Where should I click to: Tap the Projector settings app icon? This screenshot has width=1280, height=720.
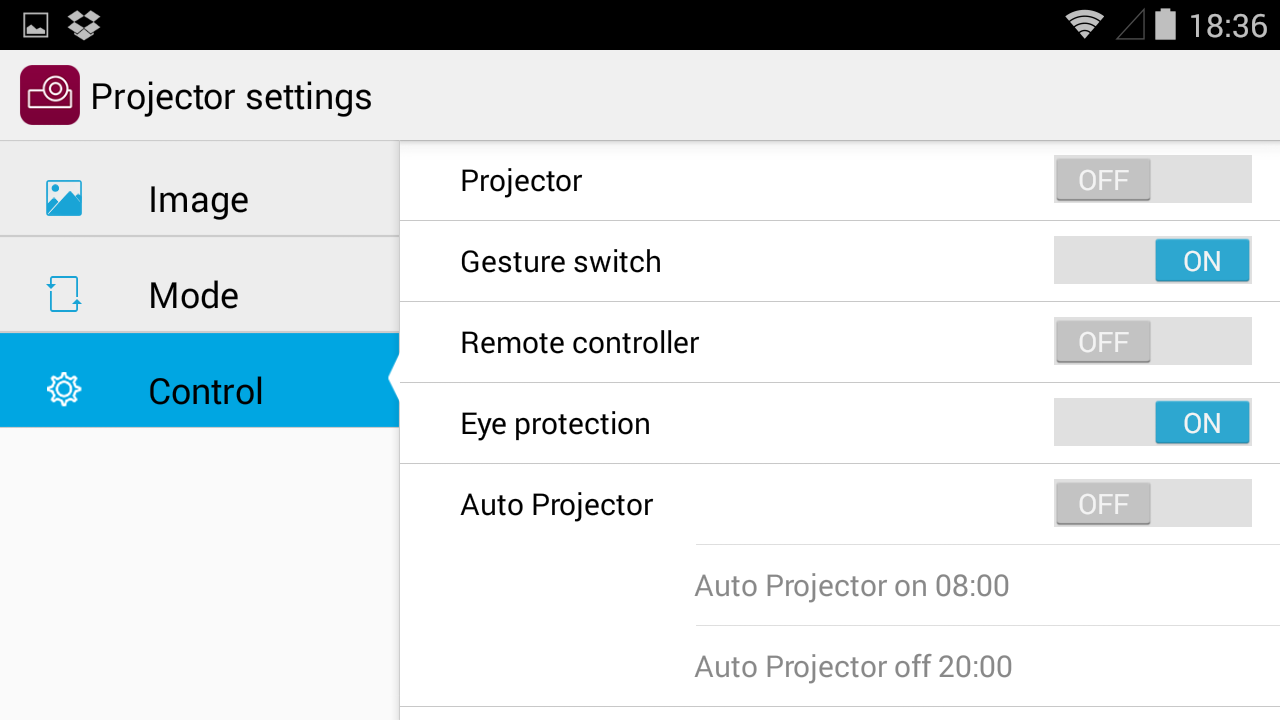coord(50,95)
